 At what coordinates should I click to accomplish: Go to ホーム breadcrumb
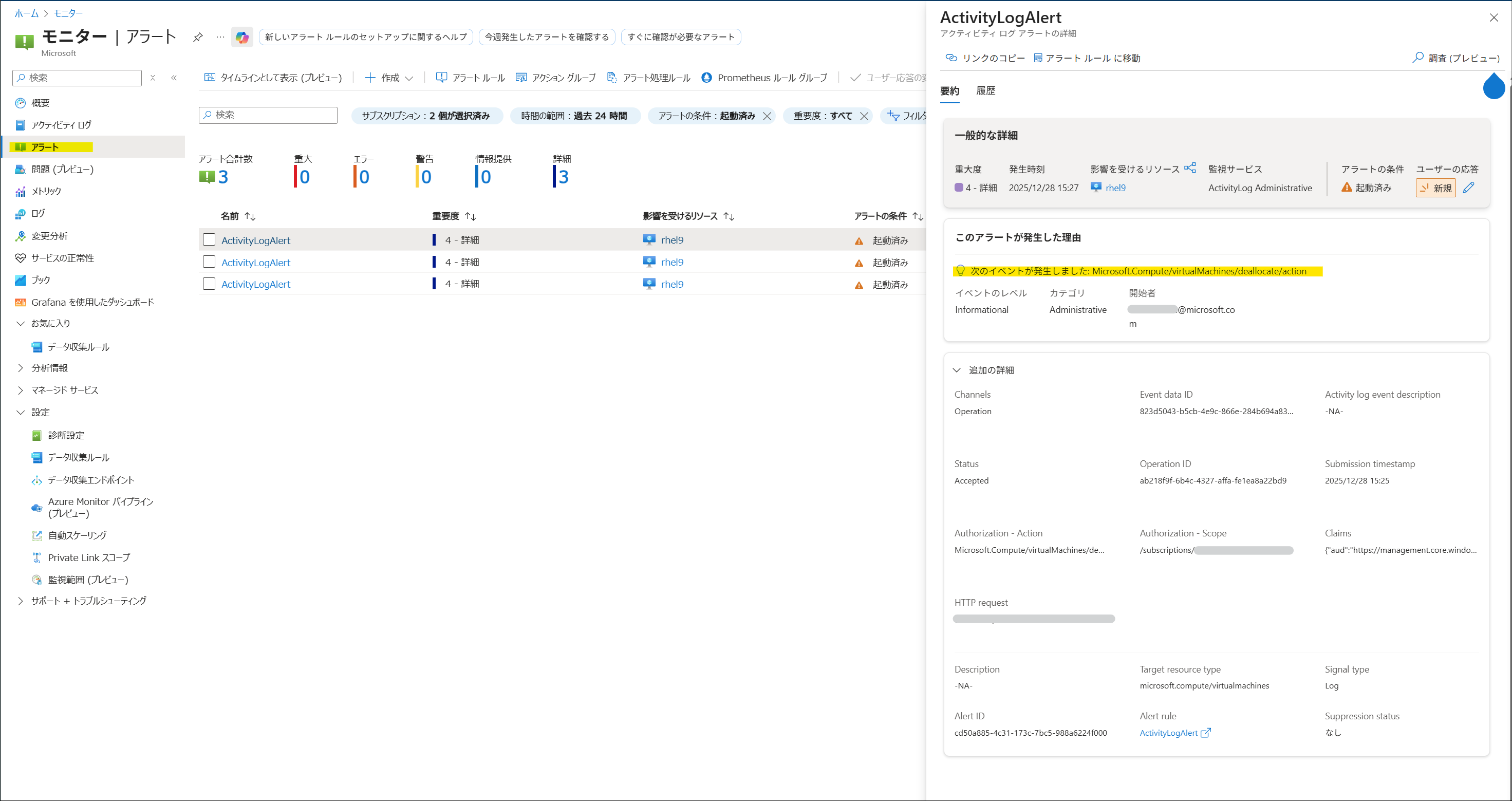(26, 13)
